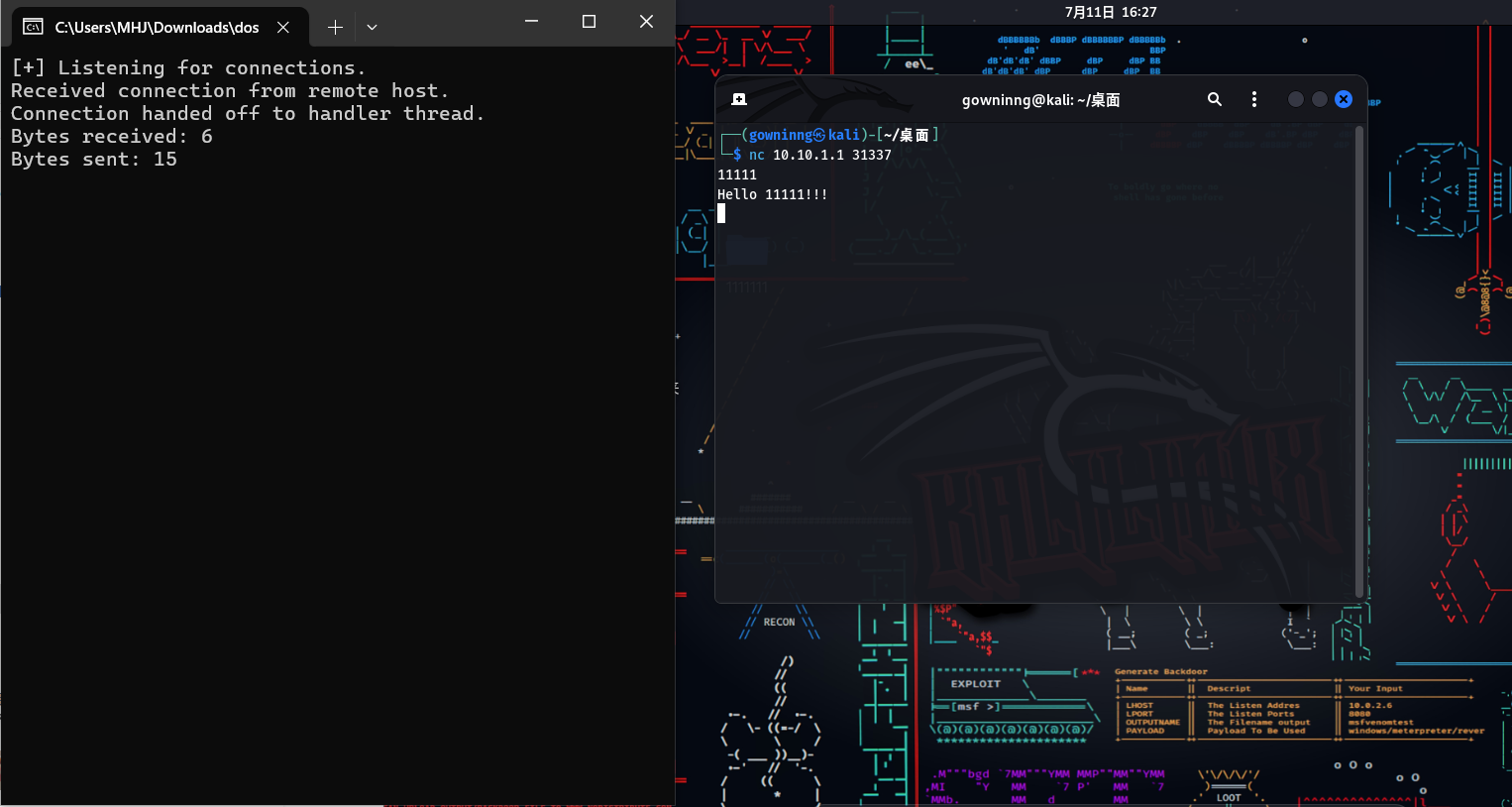Viewport: 1512px width, 807px height.
Task: Click the gowninng@kali: ~/桌面 window title
Action: 1040,100
